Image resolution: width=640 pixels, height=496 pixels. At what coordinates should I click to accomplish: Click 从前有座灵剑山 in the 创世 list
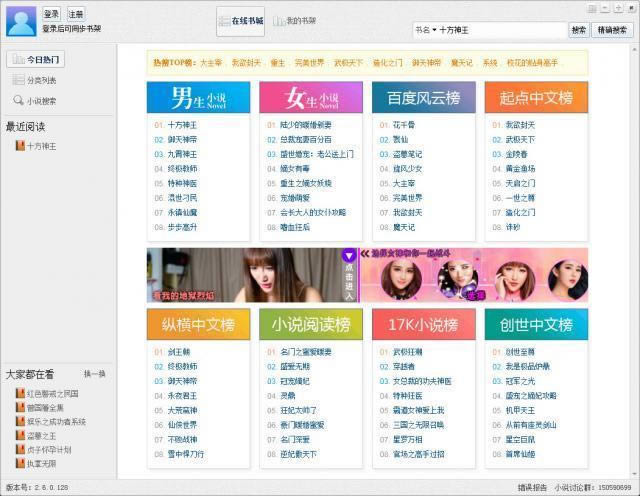(x=531, y=425)
